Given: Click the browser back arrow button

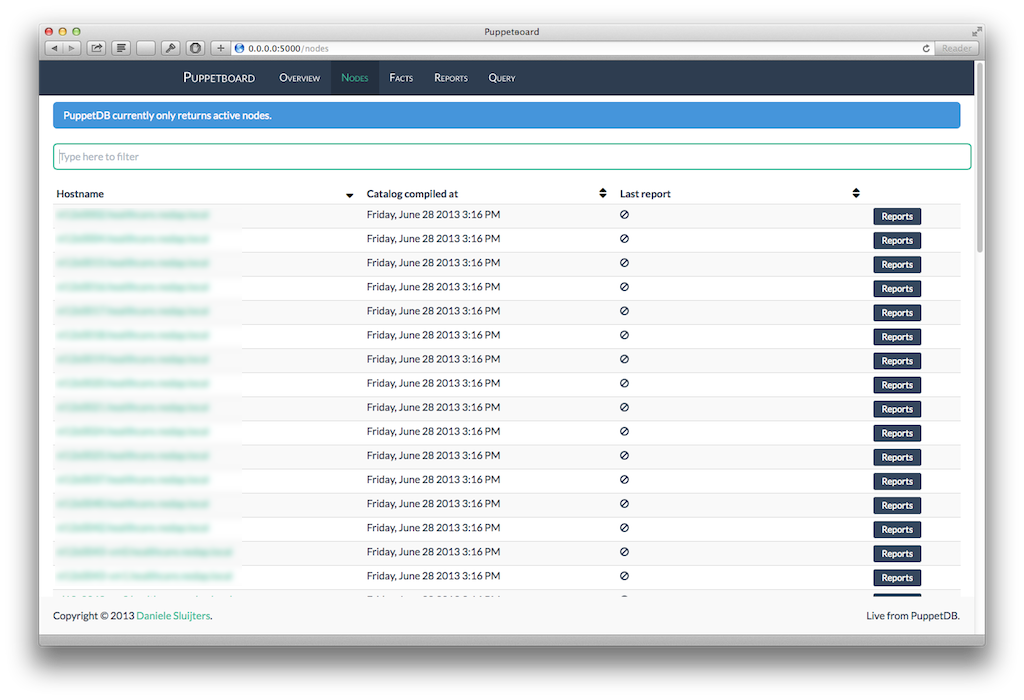Looking at the screenshot, I should (x=54, y=48).
